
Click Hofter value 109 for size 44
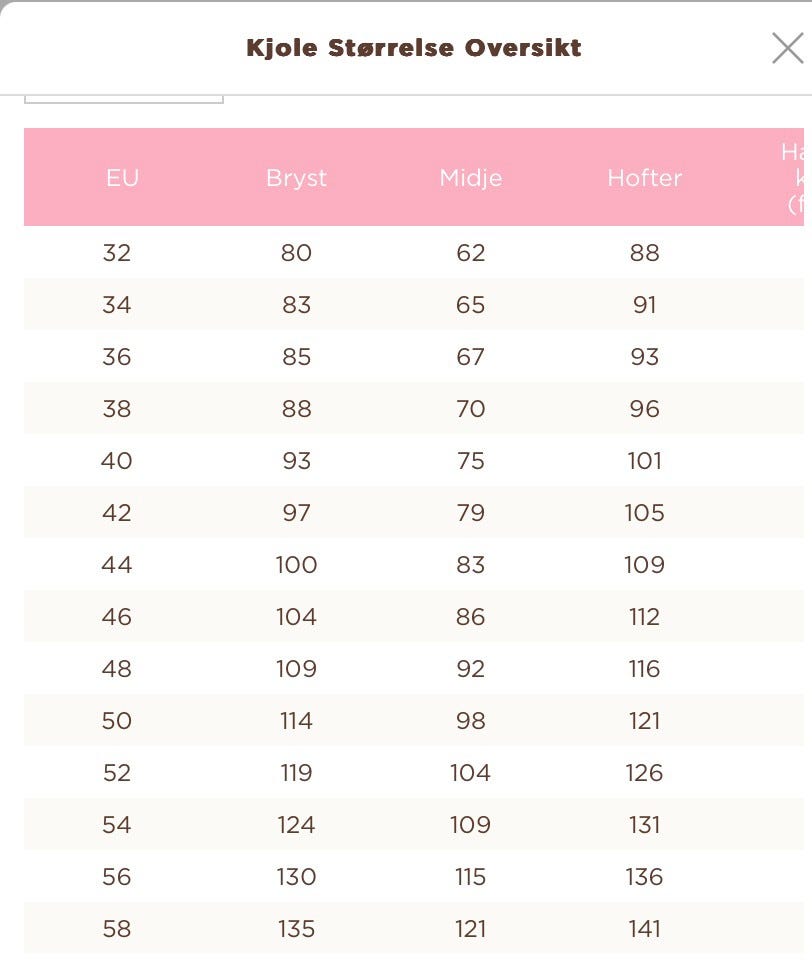point(644,565)
